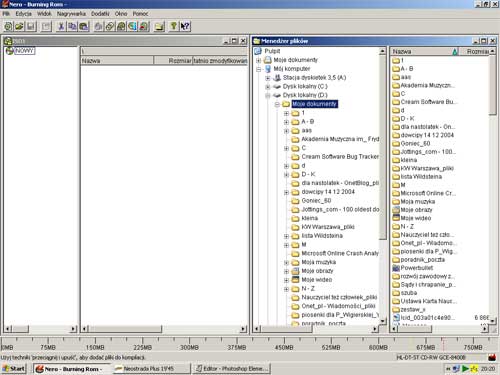Click the floppy drive icon for Stacja dyskietek
500x375 pixels.
[277, 78]
